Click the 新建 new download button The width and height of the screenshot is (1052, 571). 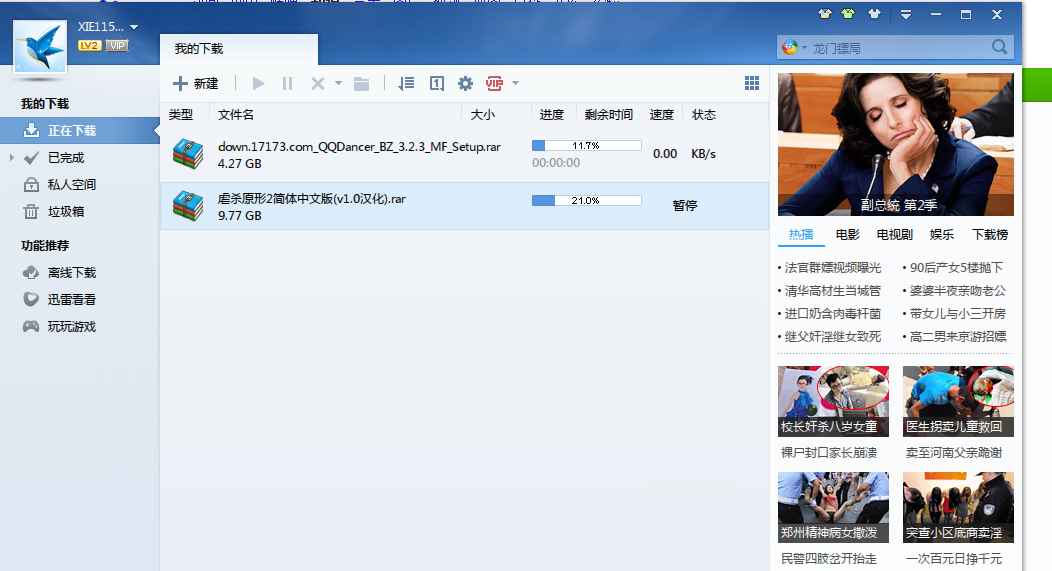click(x=196, y=84)
